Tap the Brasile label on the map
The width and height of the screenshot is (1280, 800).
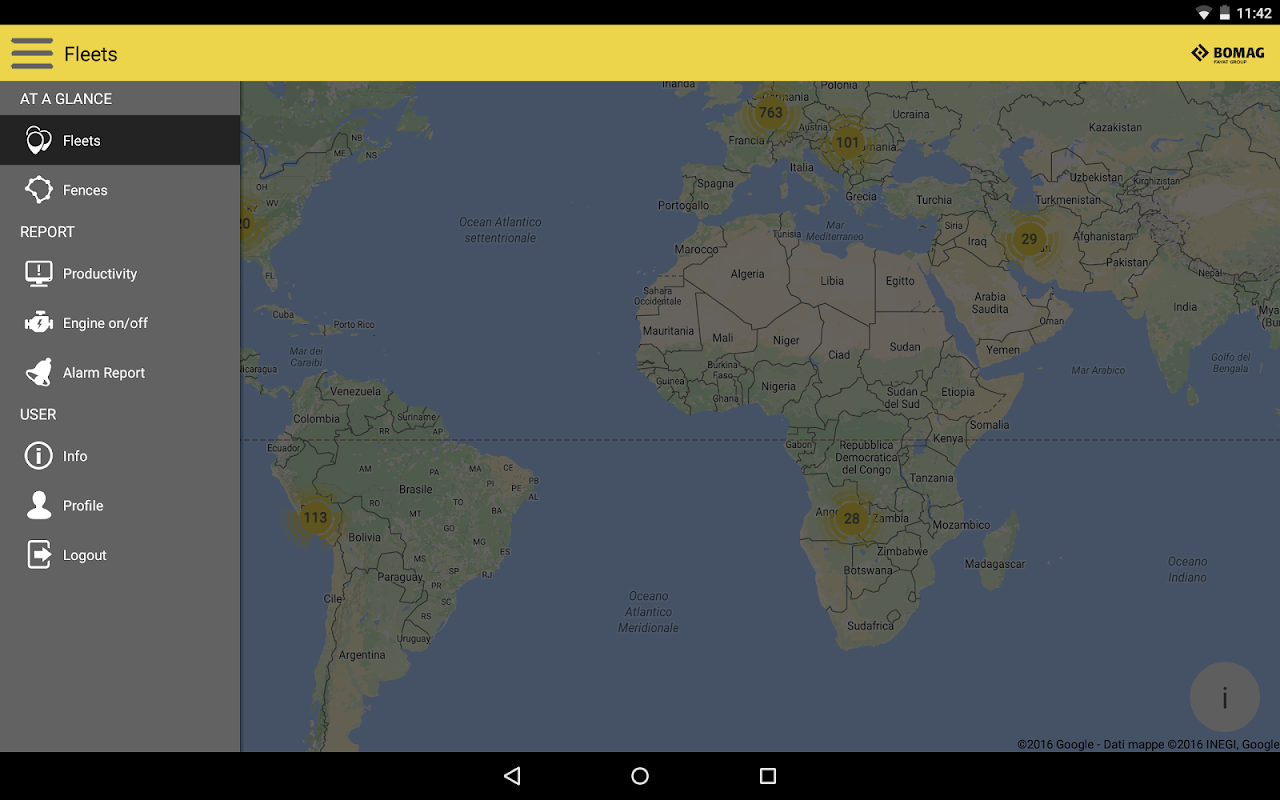click(x=416, y=489)
